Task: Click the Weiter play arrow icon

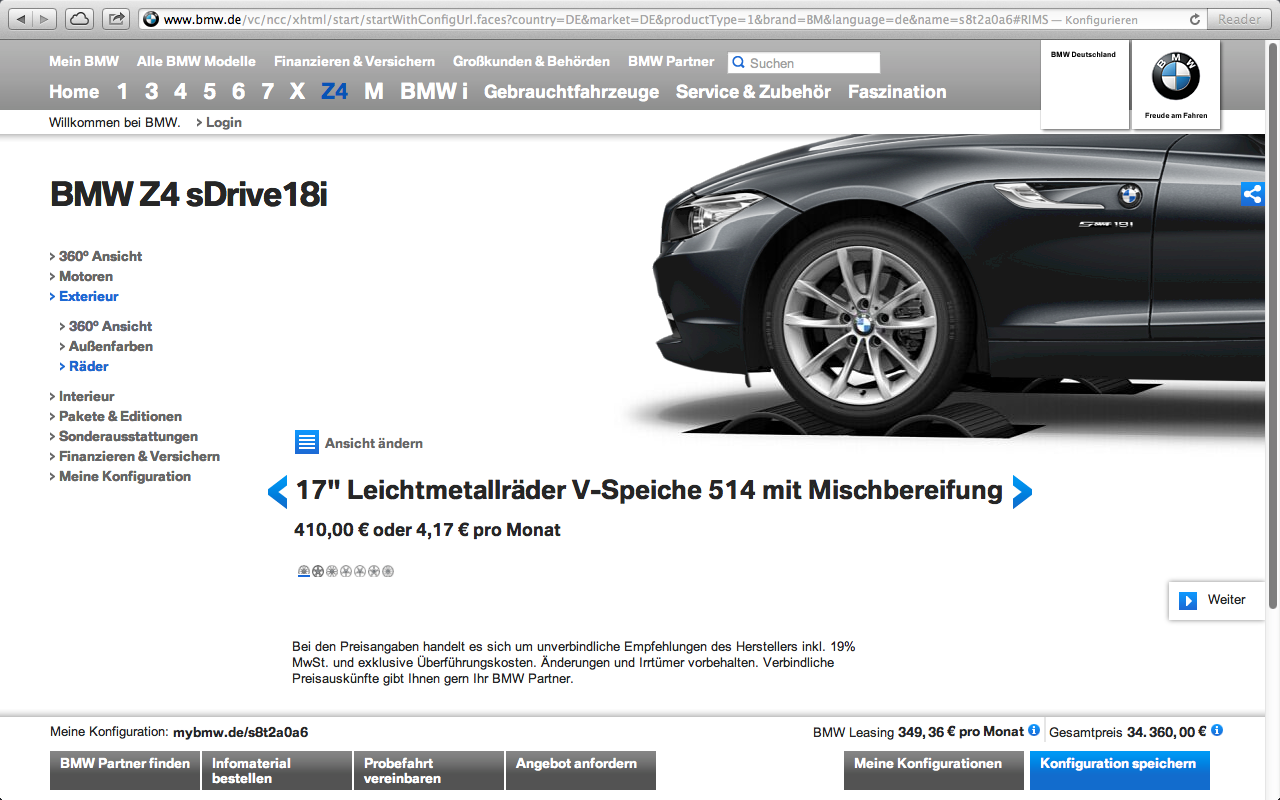Action: coord(1188,600)
